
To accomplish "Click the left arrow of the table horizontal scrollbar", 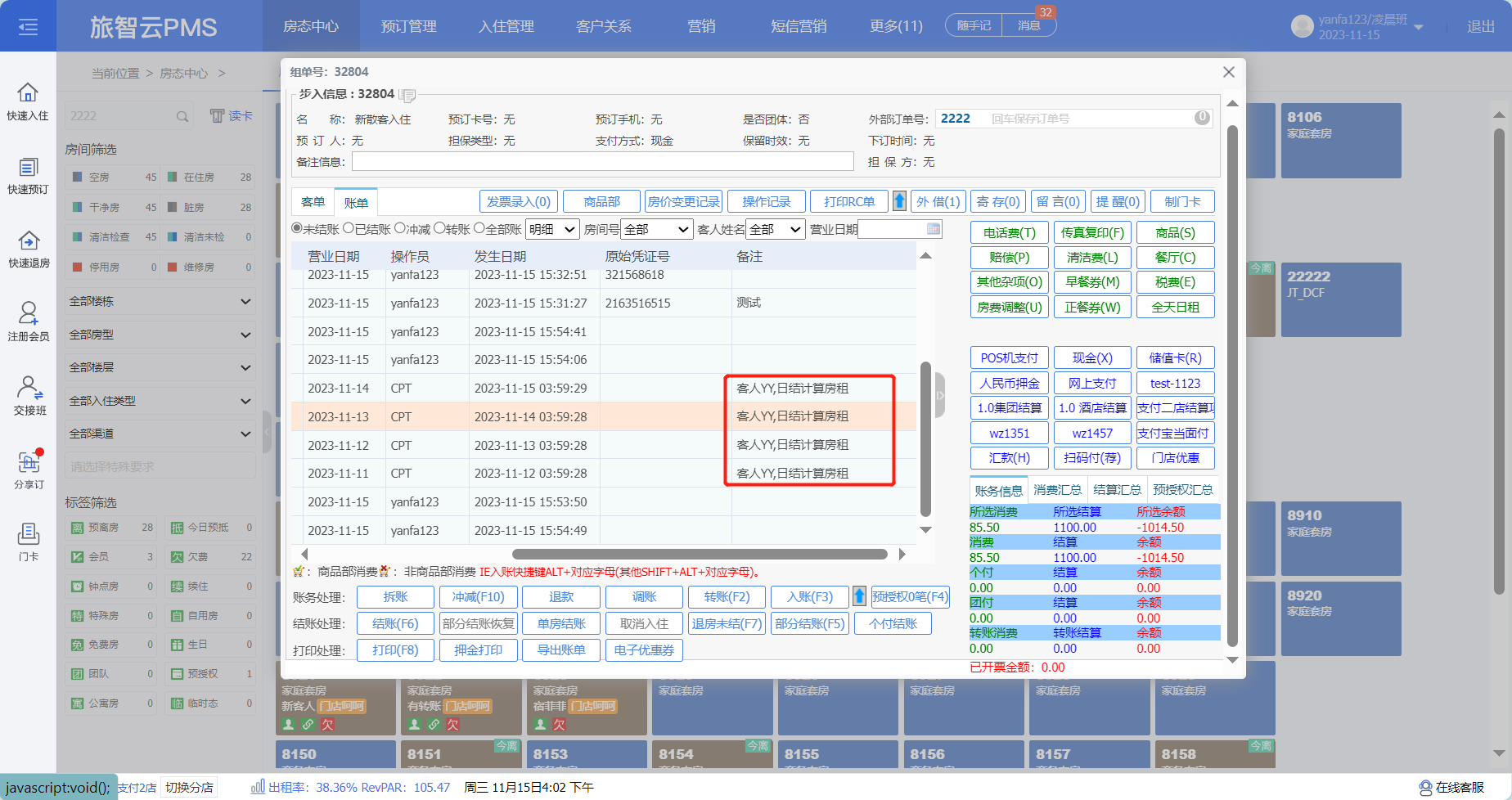I will (304, 554).
